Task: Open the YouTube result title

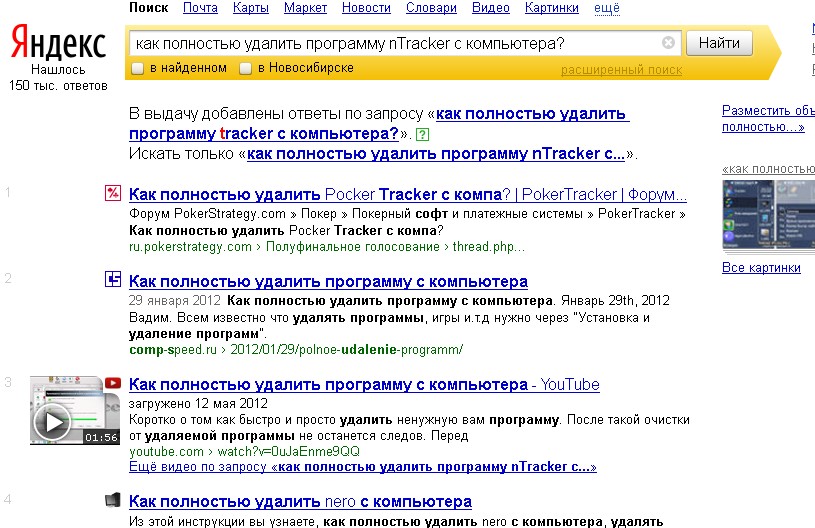Action: (364, 385)
